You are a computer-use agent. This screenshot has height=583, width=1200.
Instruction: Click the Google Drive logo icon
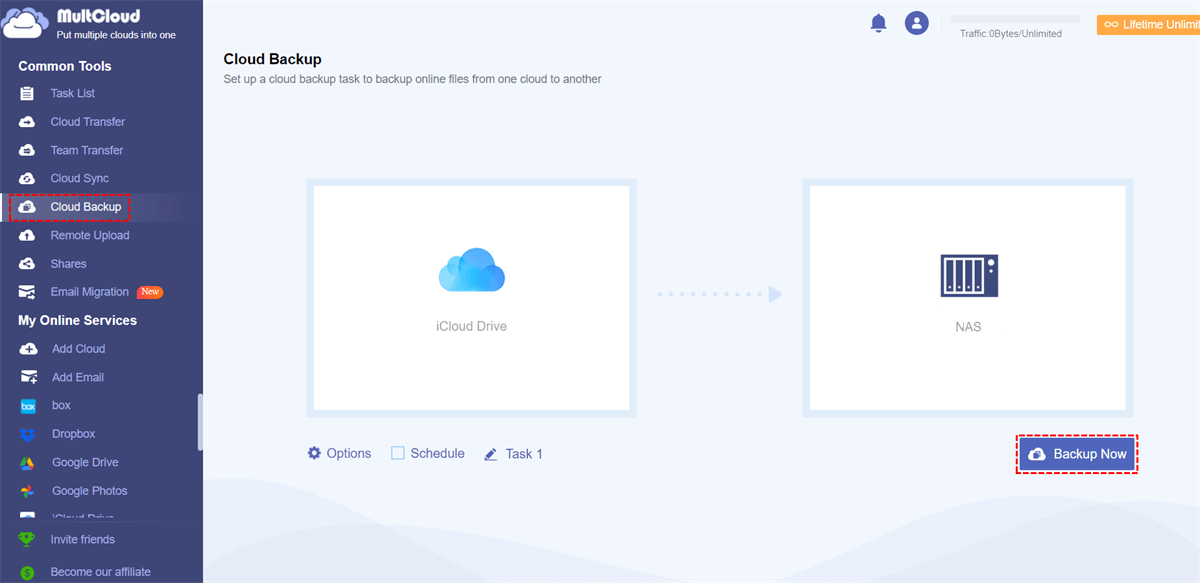29,462
